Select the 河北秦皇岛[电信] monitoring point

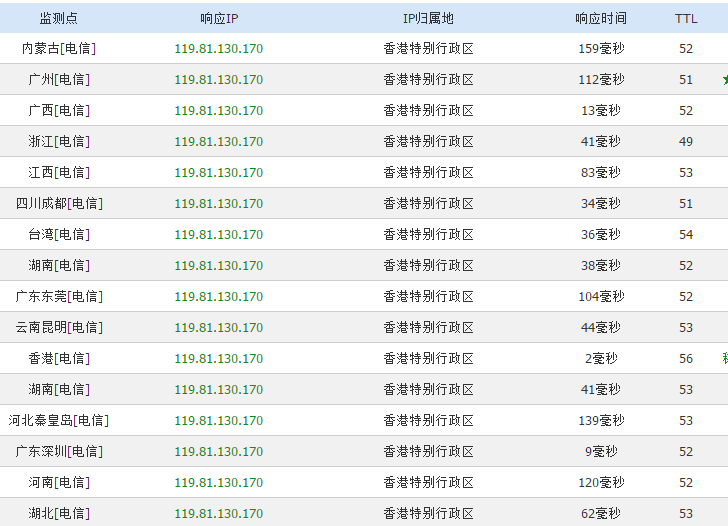click(58, 420)
